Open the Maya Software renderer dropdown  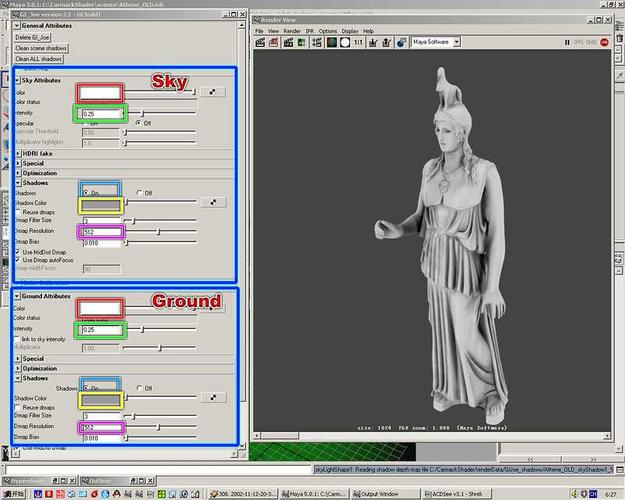(436, 43)
